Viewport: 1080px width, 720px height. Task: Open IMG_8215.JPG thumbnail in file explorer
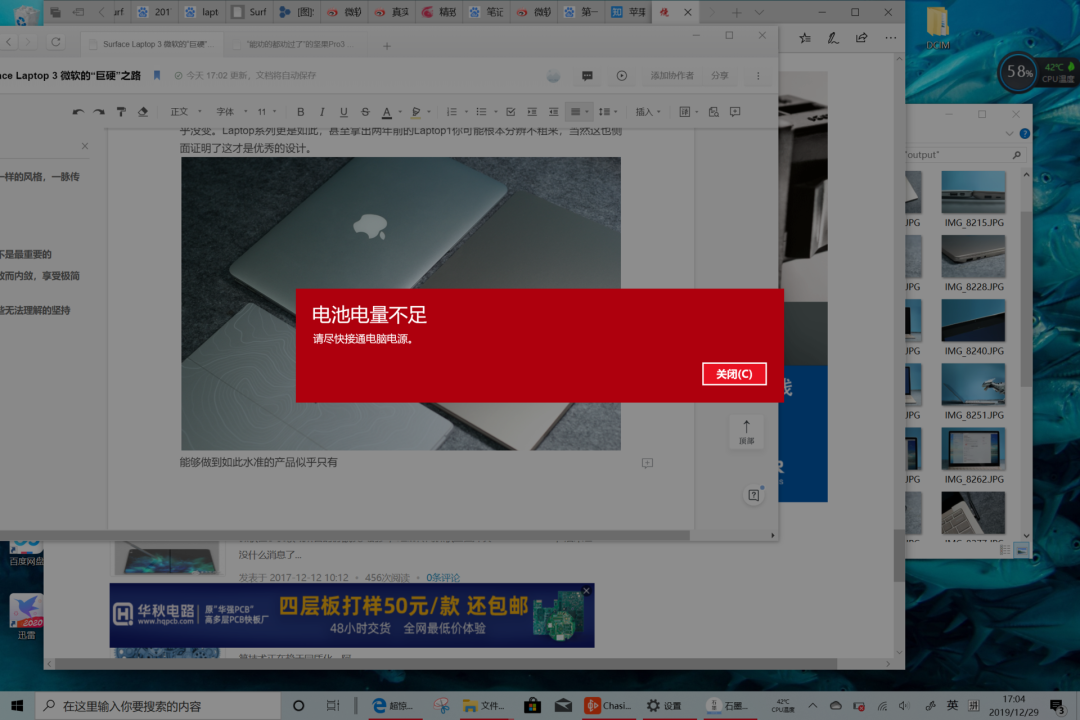click(x=973, y=192)
